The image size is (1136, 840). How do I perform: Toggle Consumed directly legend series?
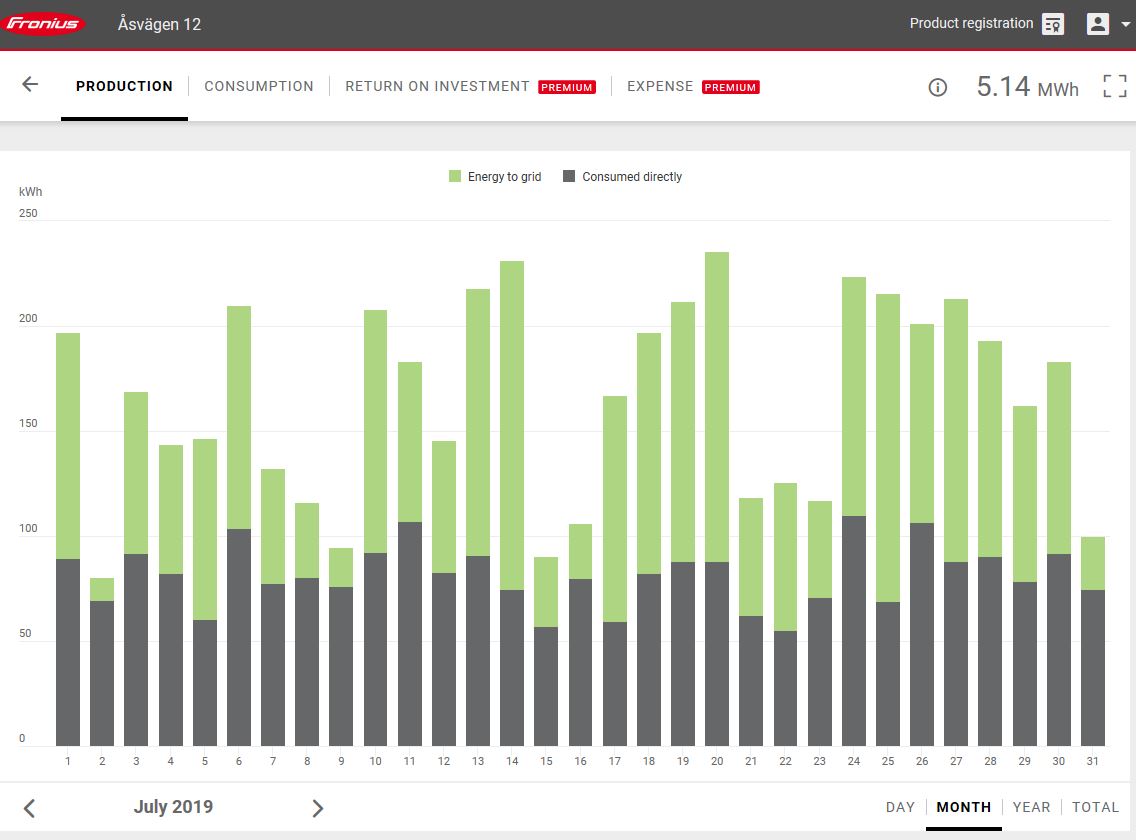[622, 177]
